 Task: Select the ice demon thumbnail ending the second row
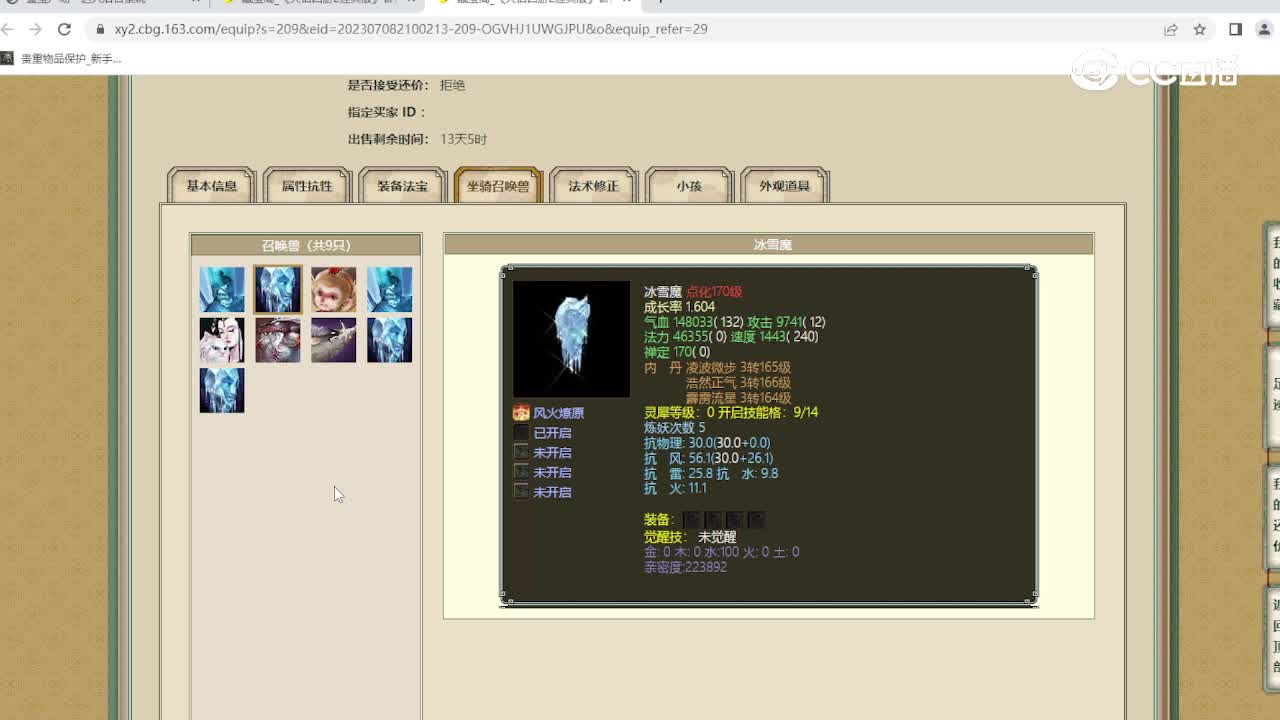click(390, 340)
